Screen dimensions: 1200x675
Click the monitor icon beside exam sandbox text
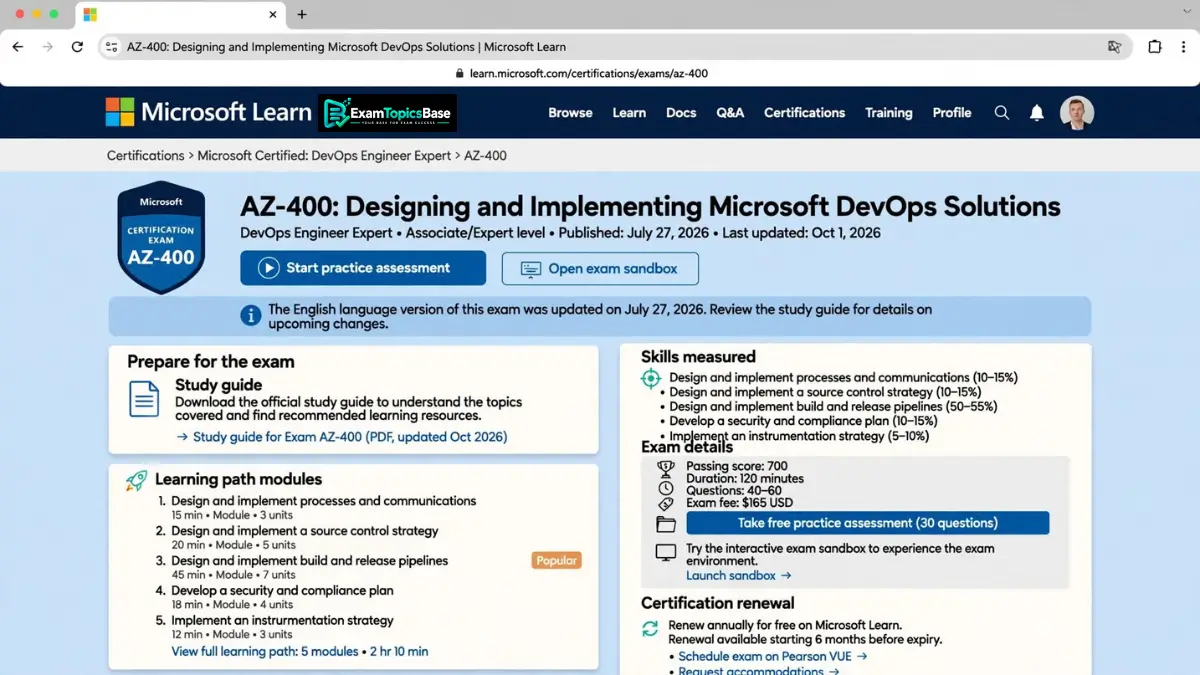(666, 552)
